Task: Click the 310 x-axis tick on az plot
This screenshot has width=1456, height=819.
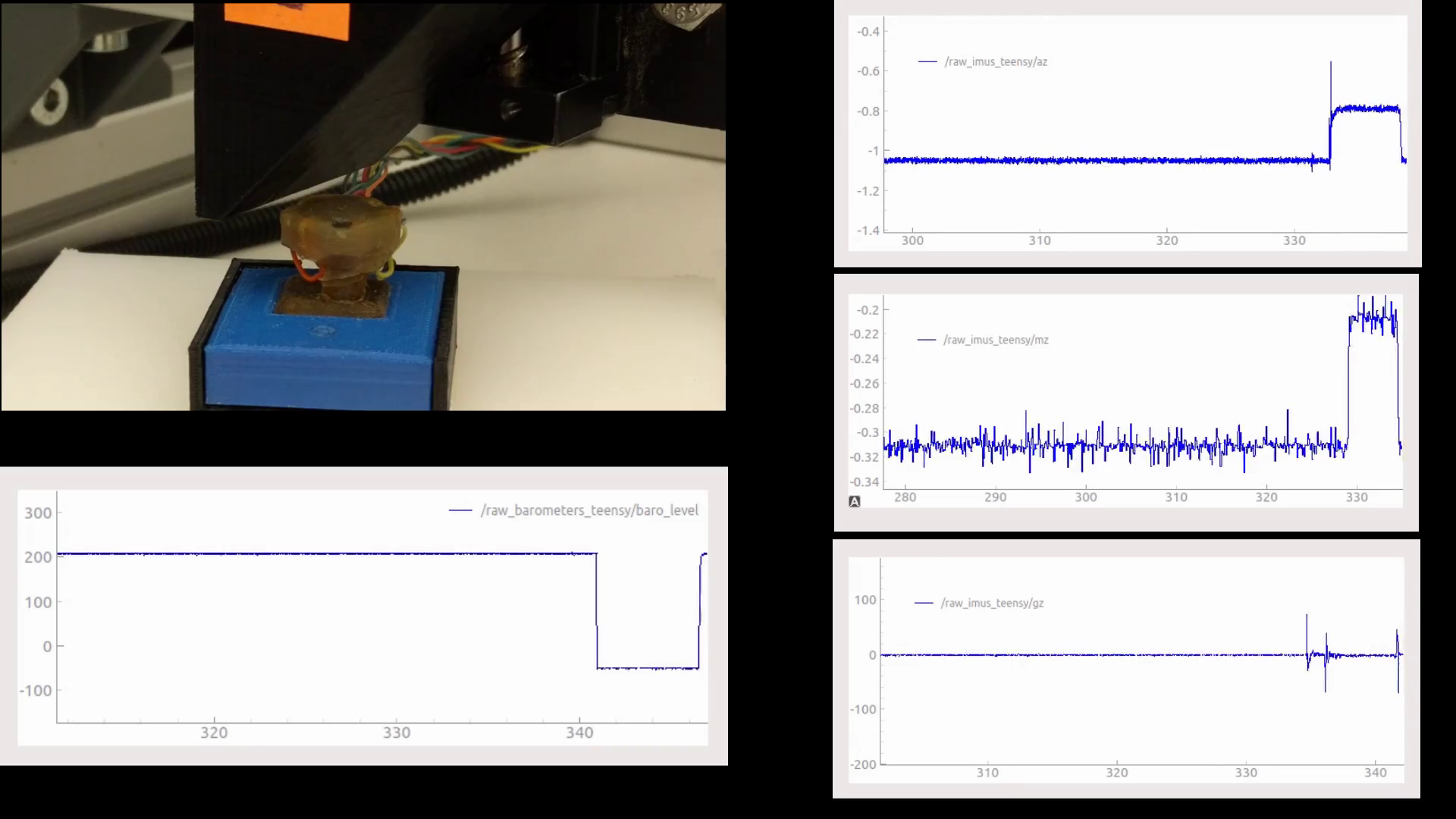Action: coord(1040,240)
